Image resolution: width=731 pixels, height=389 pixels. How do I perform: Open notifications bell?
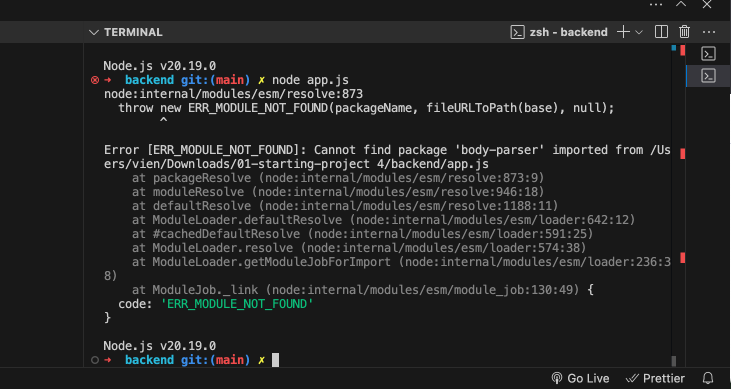(x=708, y=378)
